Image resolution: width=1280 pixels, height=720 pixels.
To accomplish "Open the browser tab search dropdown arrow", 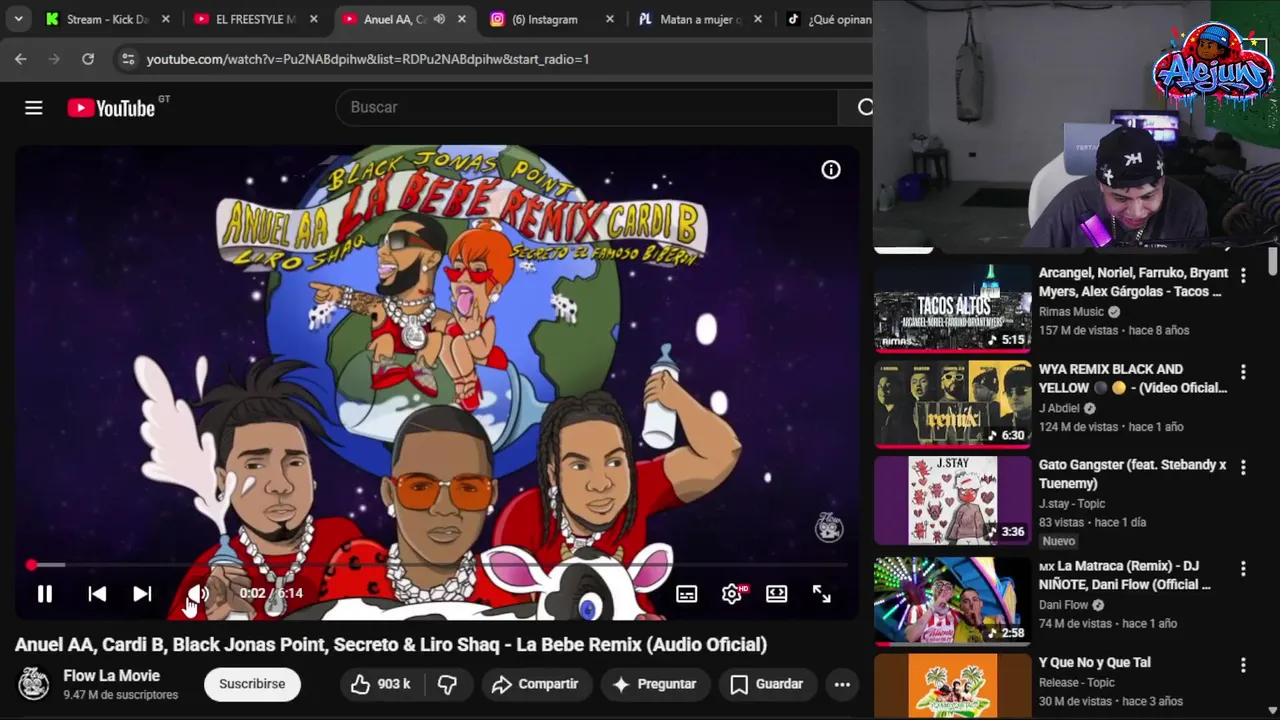I will [x=18, y=19].
